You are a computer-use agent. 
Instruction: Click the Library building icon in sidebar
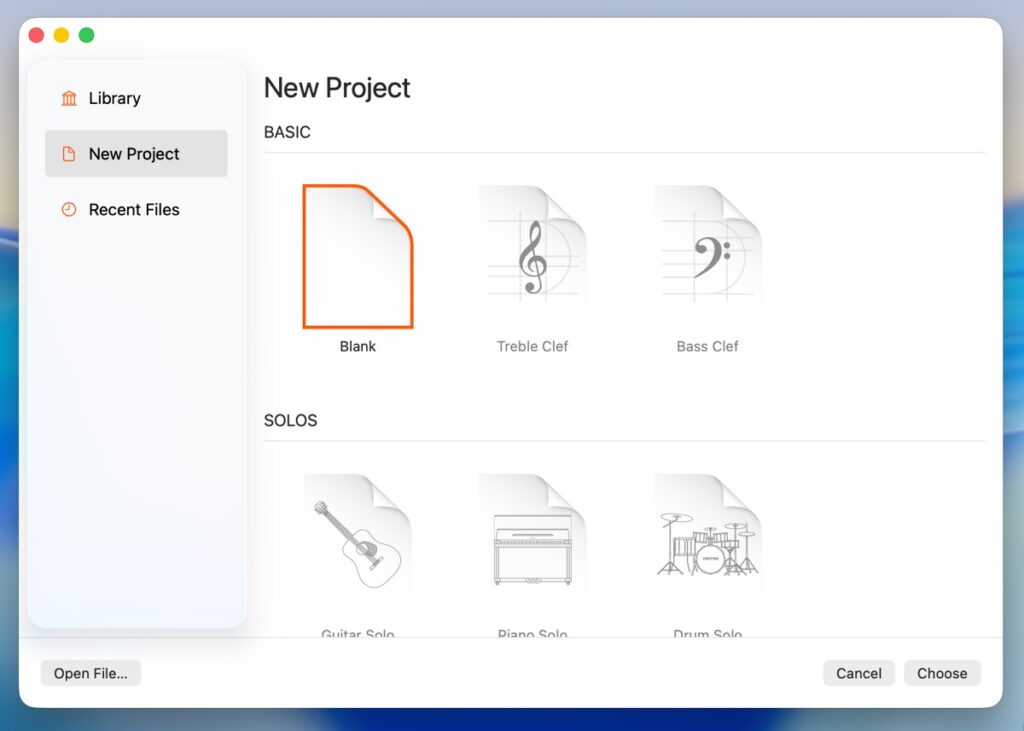[x=69, y=98]
